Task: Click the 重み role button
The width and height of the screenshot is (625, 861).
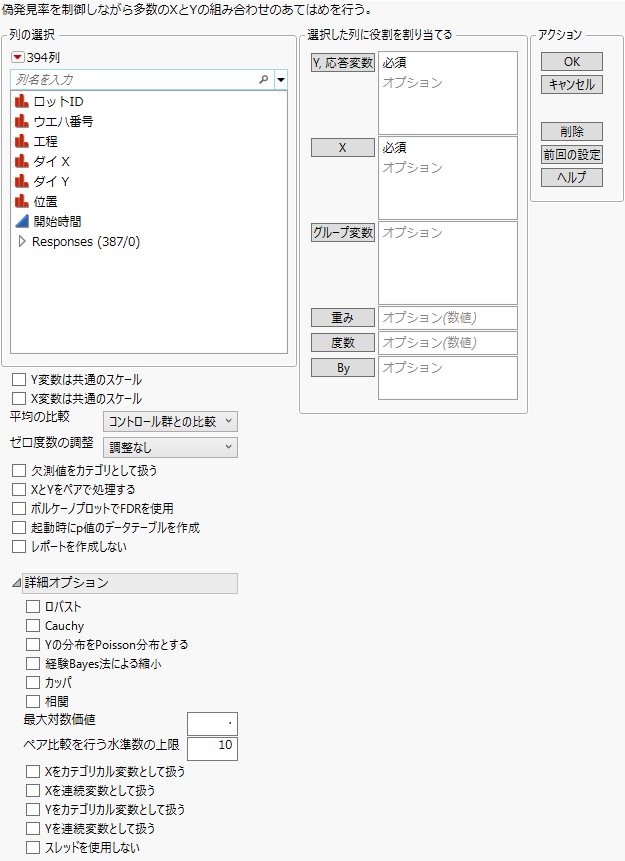Action: point(343,317)
